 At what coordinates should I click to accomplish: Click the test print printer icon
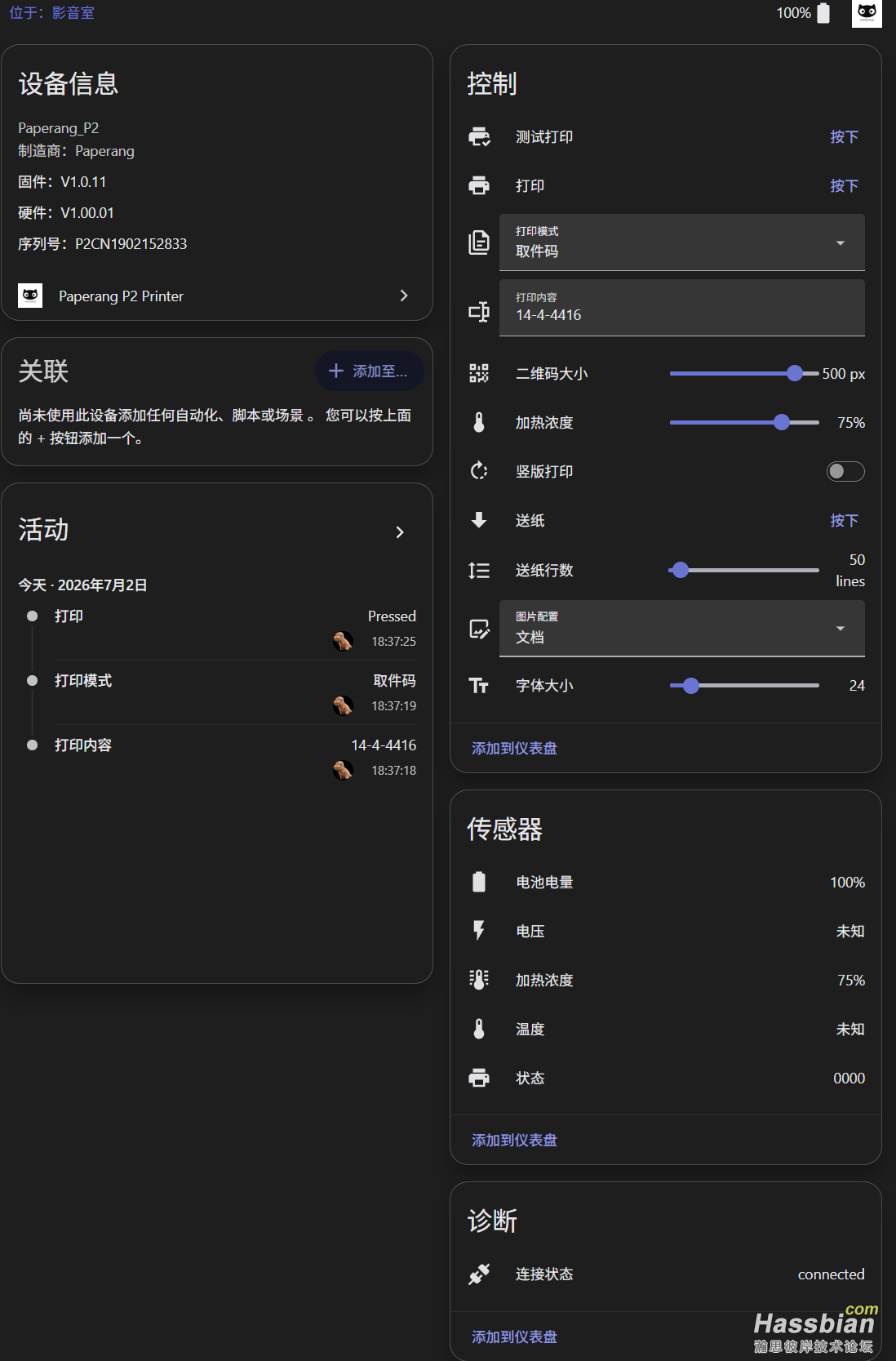click(479, 136)
